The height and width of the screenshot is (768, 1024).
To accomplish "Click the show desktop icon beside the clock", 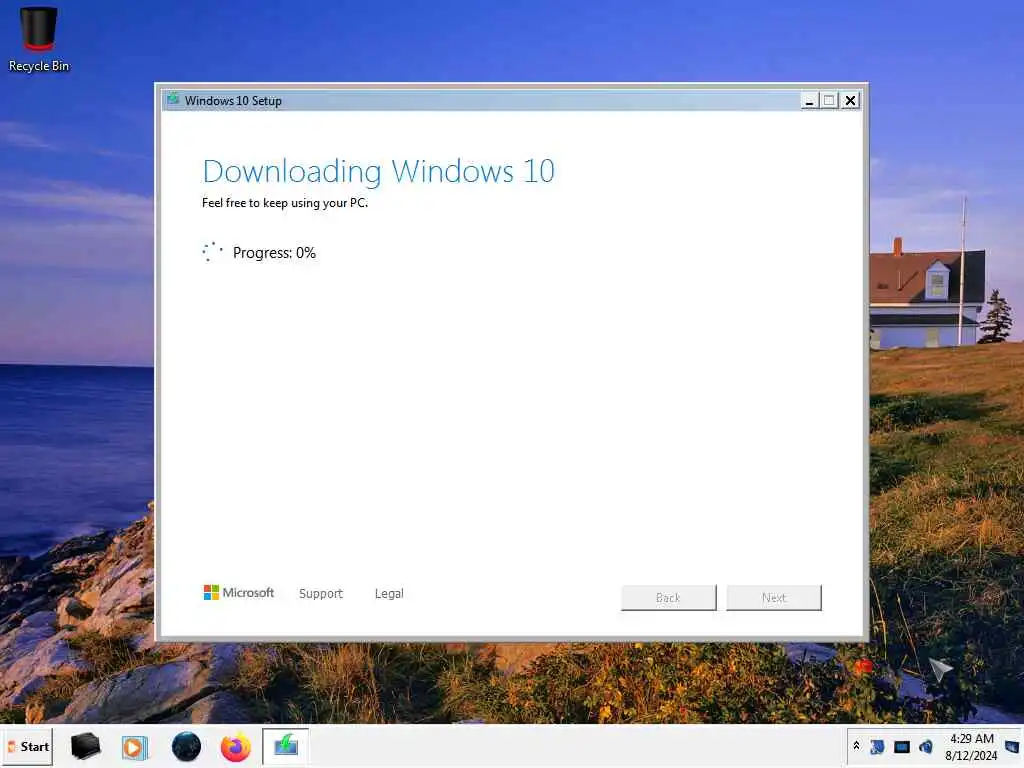I will pos(1012,746).
